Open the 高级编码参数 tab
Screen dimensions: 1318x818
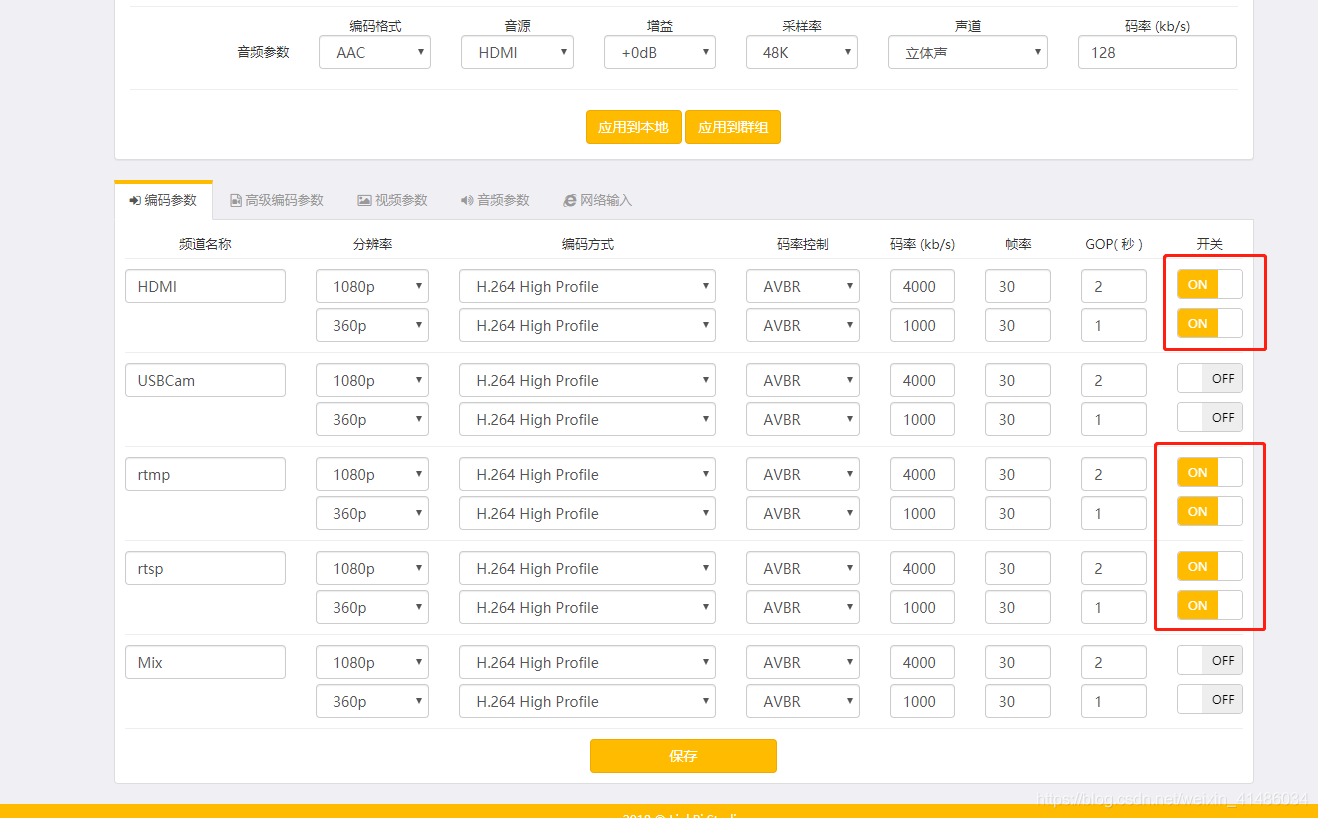point(276,200)
